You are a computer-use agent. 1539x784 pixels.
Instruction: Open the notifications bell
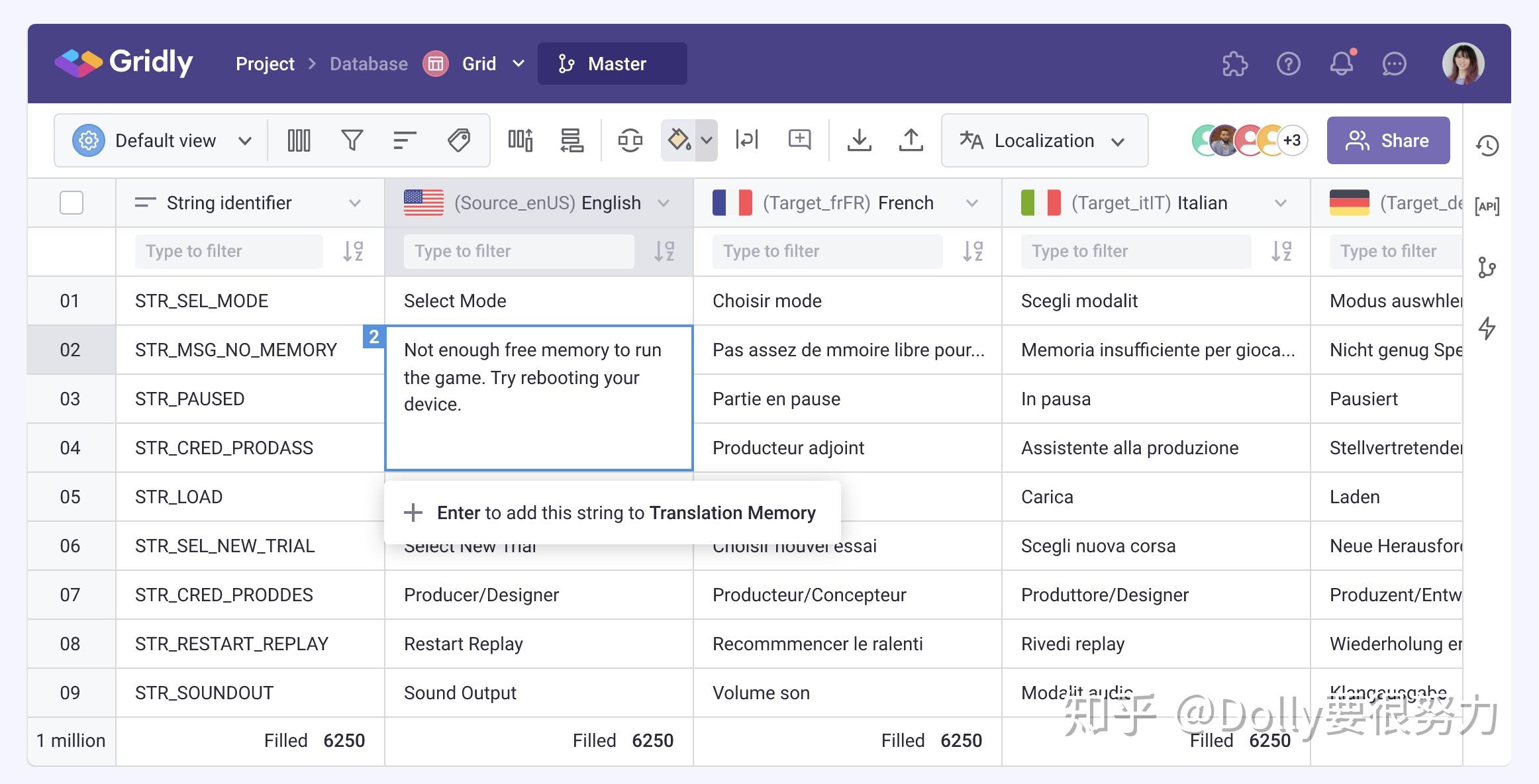tap(1342, 64)
